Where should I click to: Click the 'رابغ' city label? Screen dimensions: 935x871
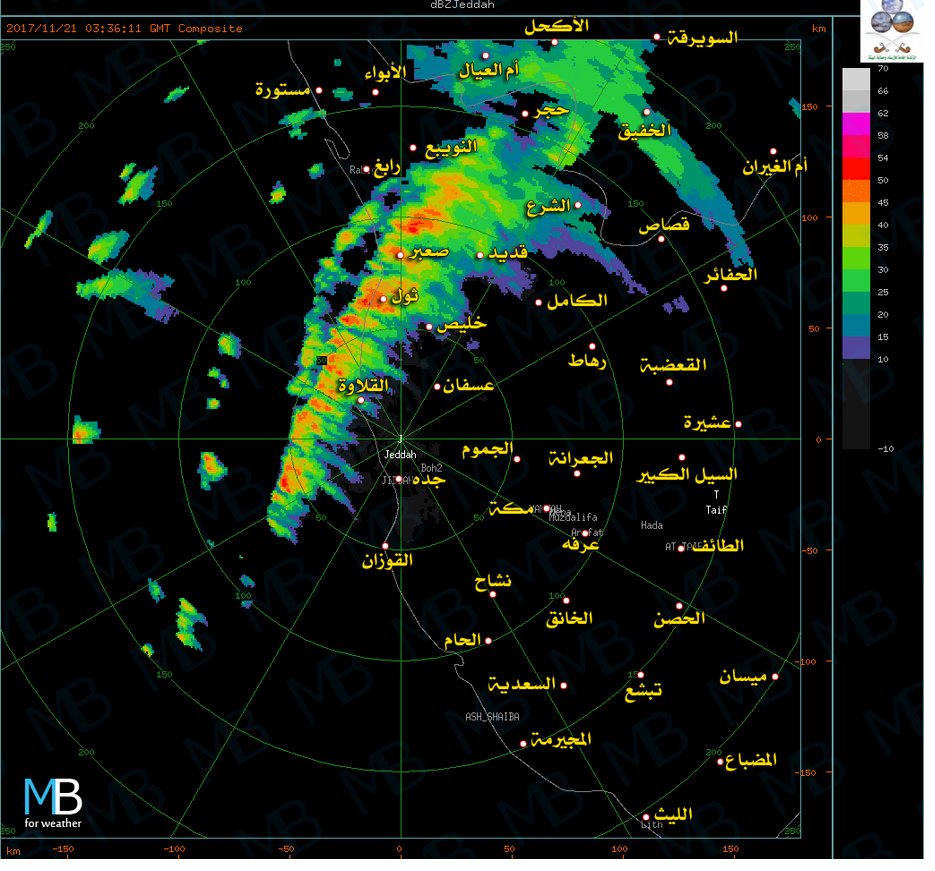coord(386,168)
